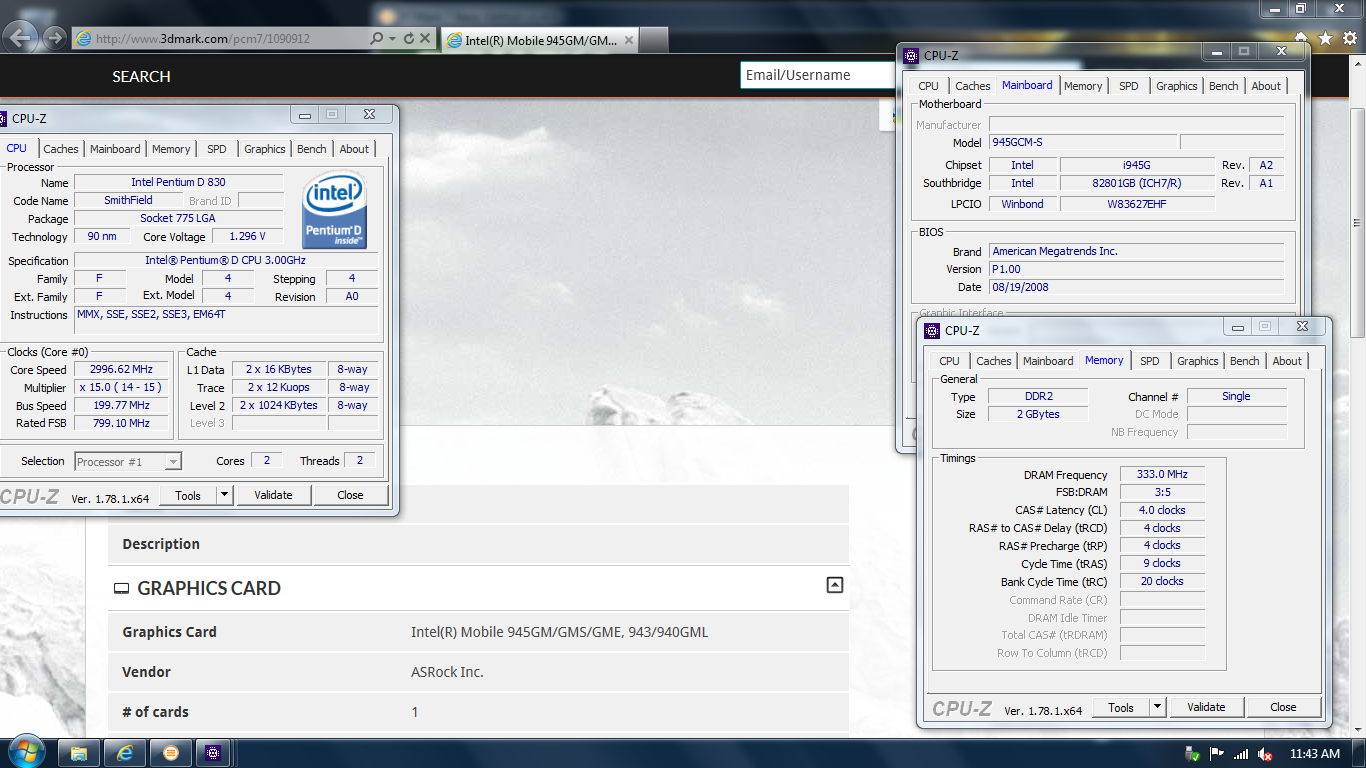Screen dimensions: 1366x768
Task: Click Close button in the Memory window
Action: click(x=1283, y=707)
